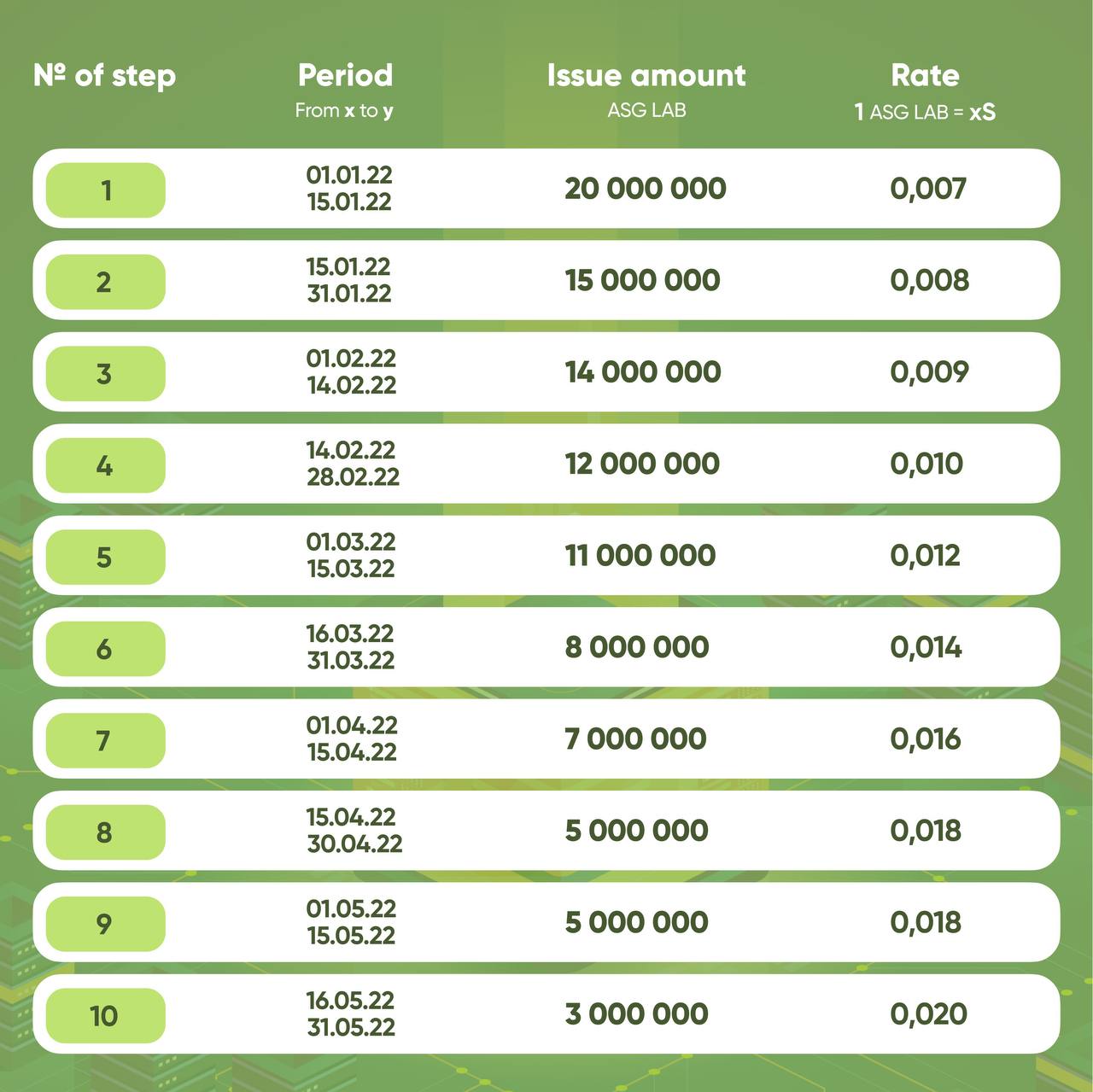Click the step 5 green badge
This screenshot has height=1092, width=1093.
105,557
